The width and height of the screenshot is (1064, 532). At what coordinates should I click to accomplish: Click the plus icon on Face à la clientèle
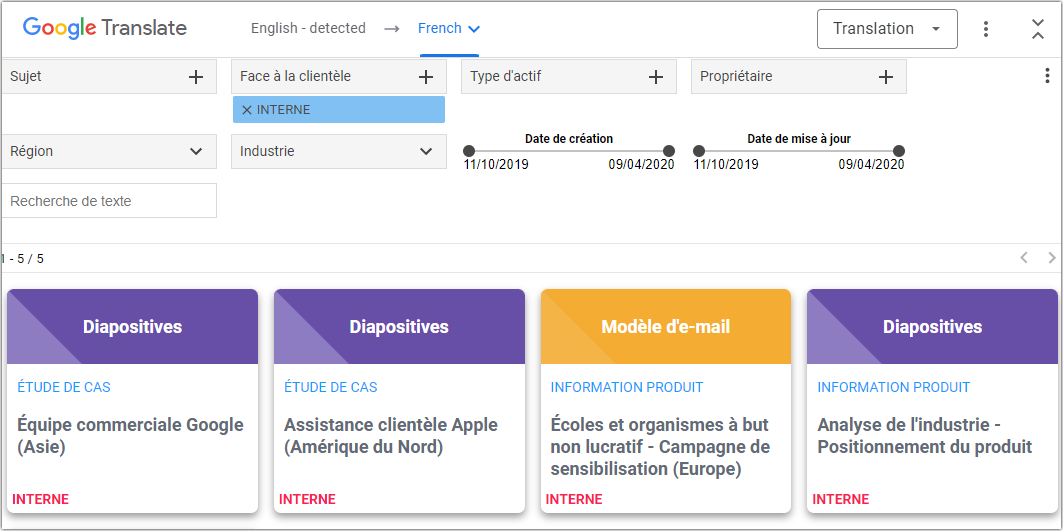click(x=426, y=77)
